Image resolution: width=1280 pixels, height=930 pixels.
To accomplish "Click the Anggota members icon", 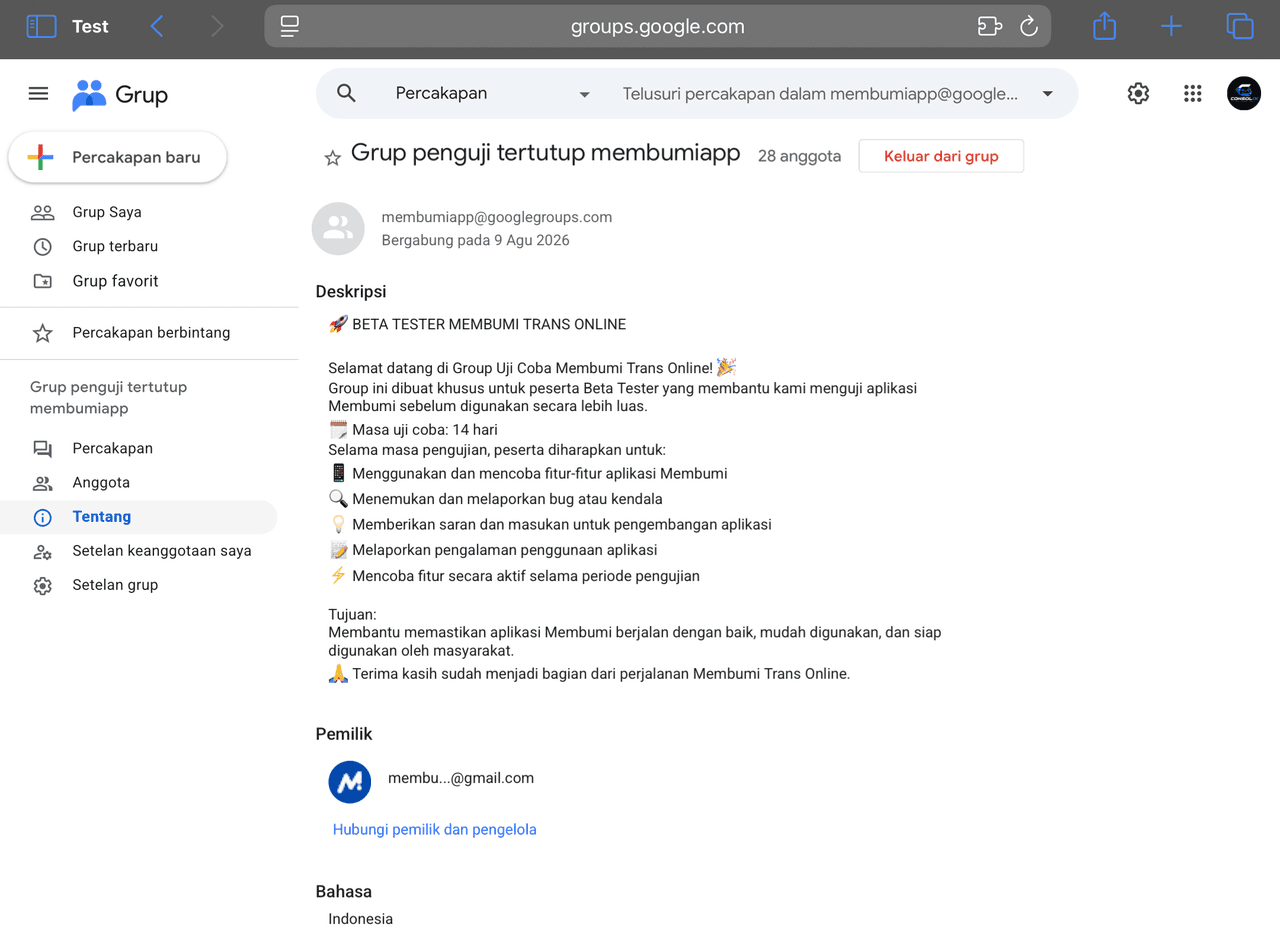I will pos(42,483).
